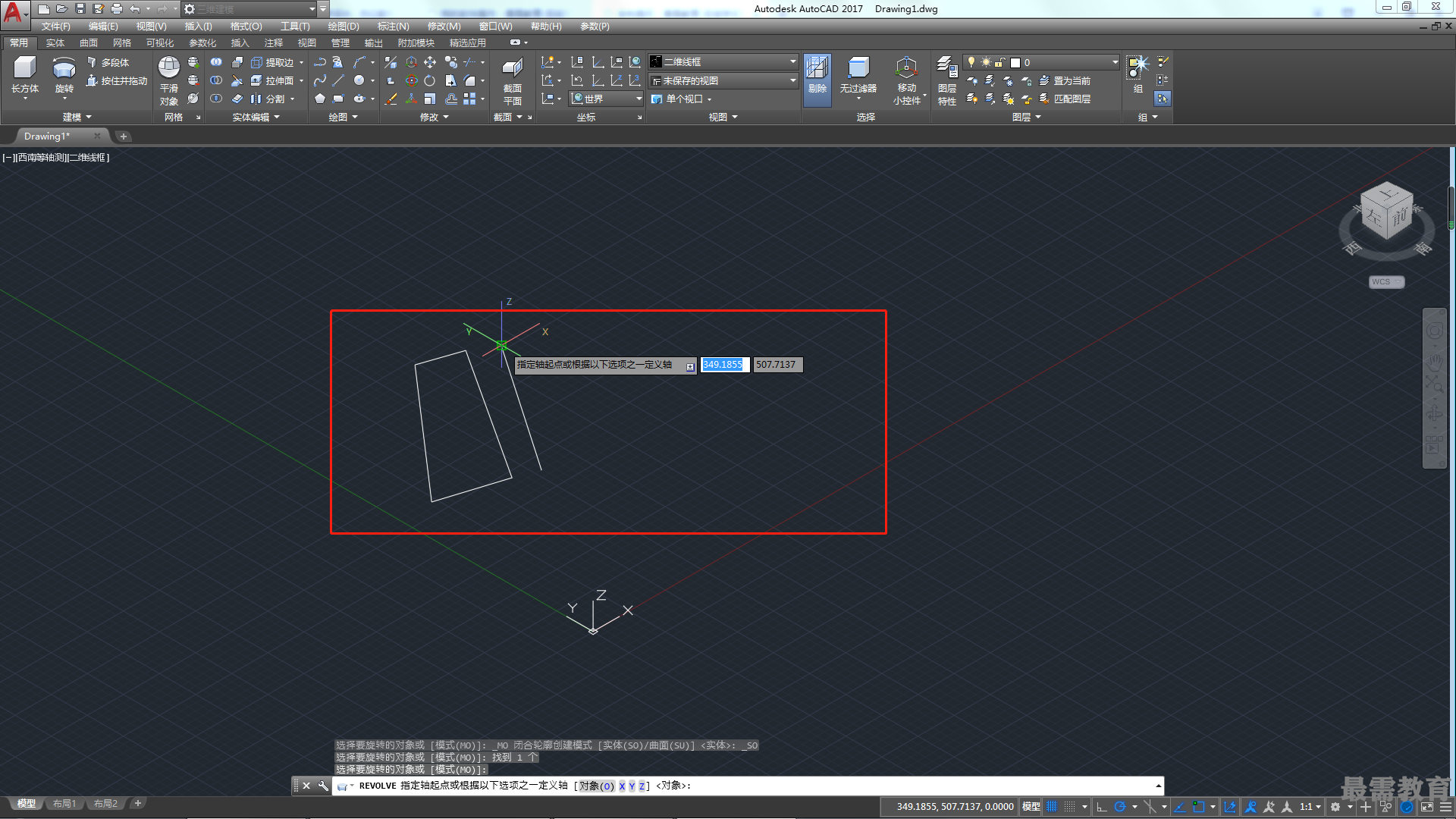This screenshot has width=1456, height=819.
Task: Click Make Current (置为当前) layer button
Action: pyautogui.click(x=1065, y=80)
